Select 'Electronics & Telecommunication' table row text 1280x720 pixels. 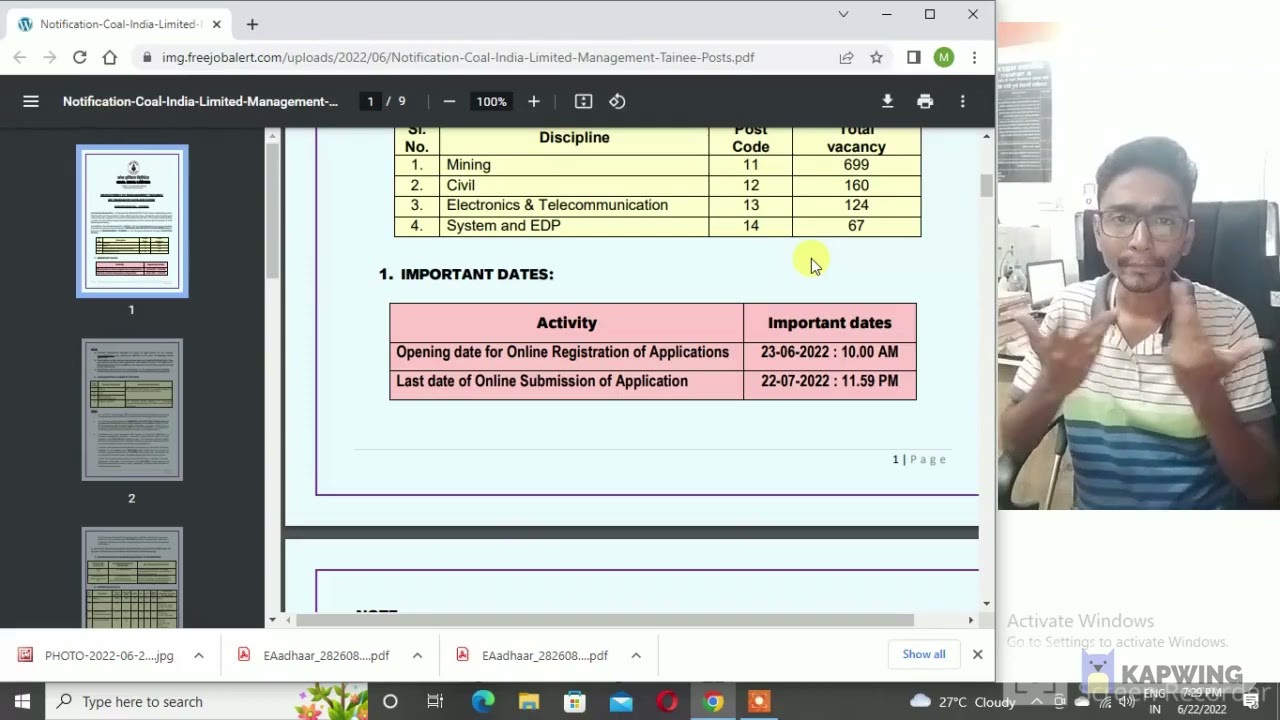(557, 205)
